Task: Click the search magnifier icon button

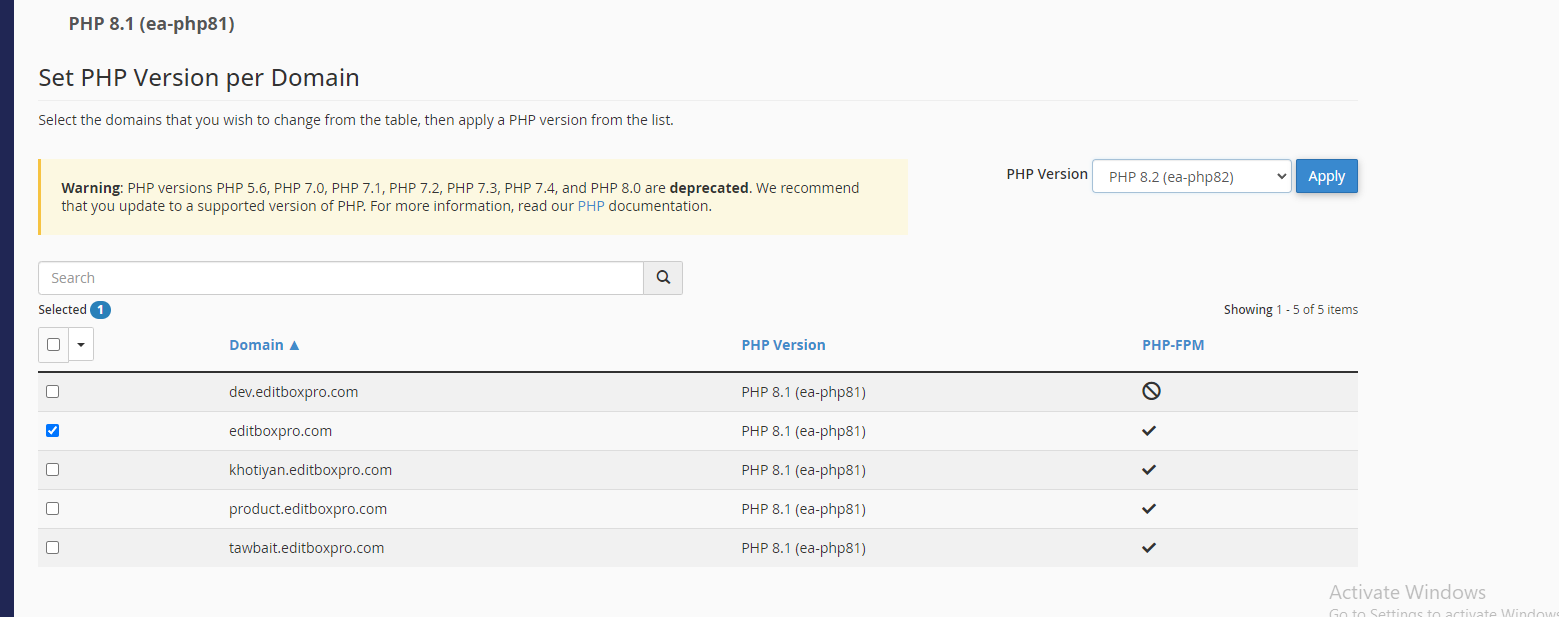Action: tap(663, 278)
